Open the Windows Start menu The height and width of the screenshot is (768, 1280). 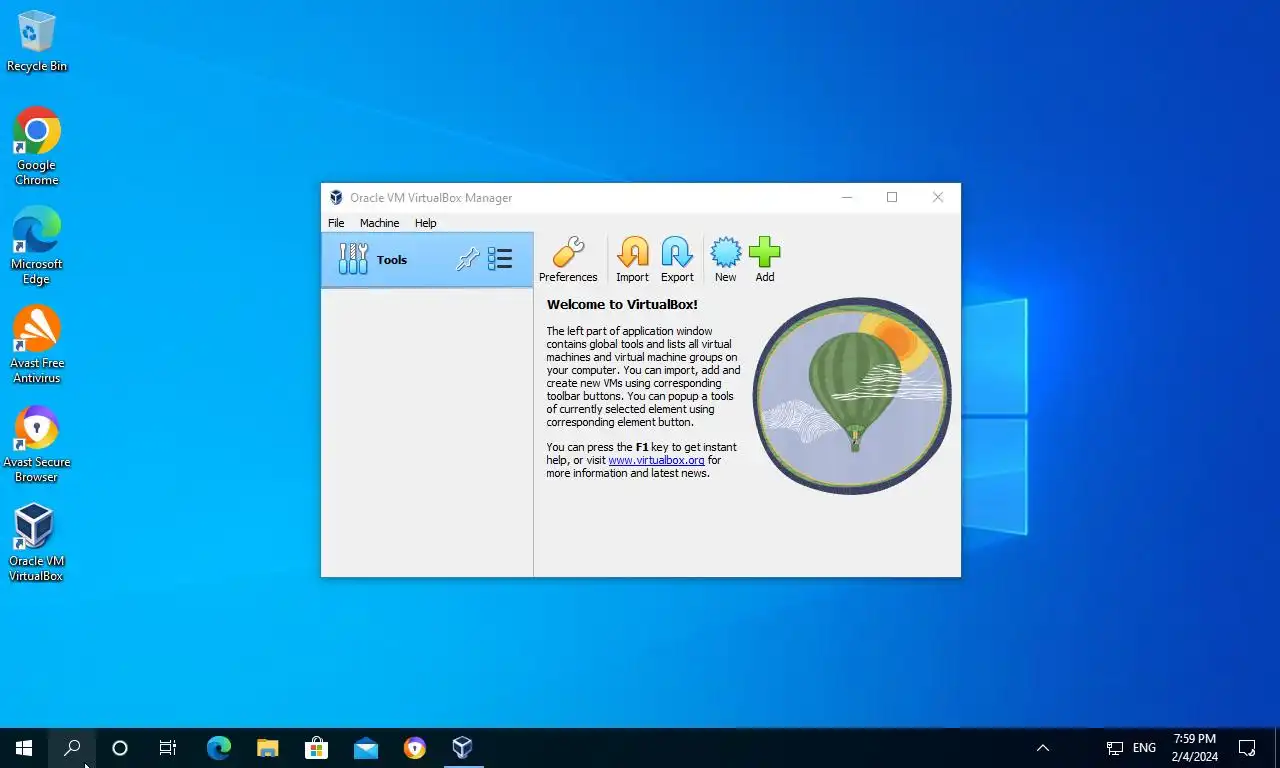24,748
